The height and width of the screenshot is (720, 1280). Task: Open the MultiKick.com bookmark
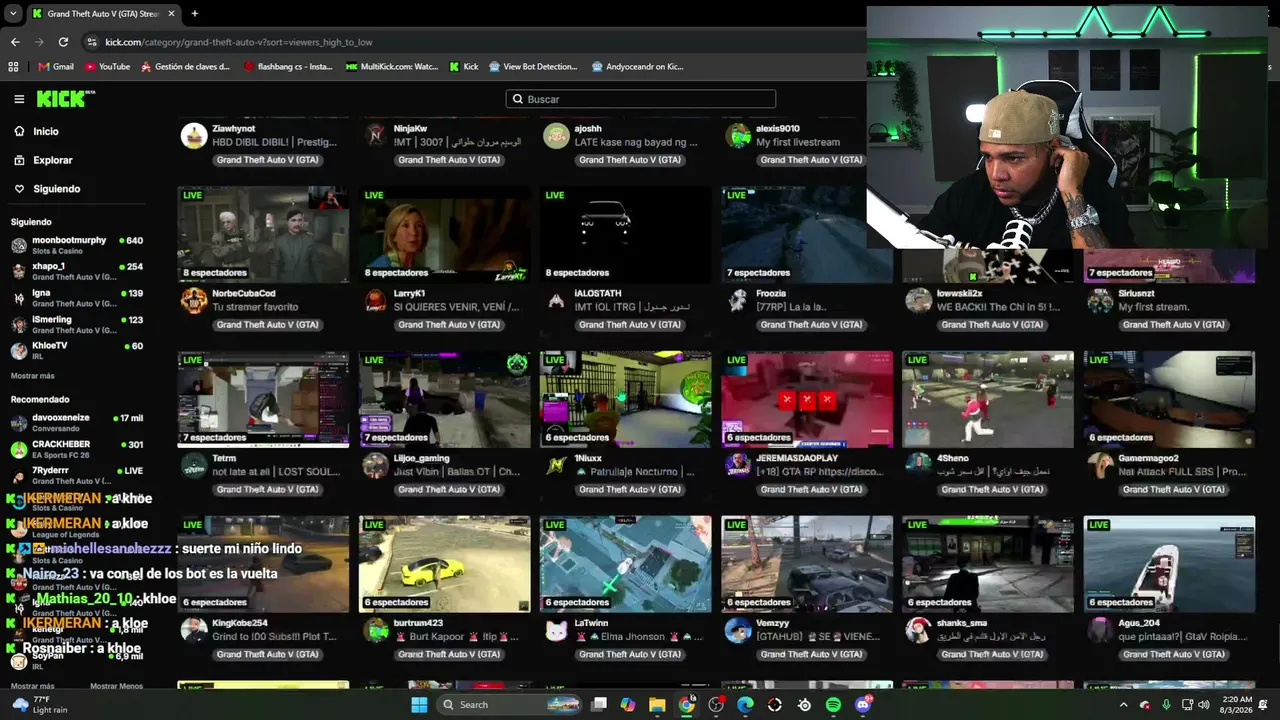(x=392, y=67)
